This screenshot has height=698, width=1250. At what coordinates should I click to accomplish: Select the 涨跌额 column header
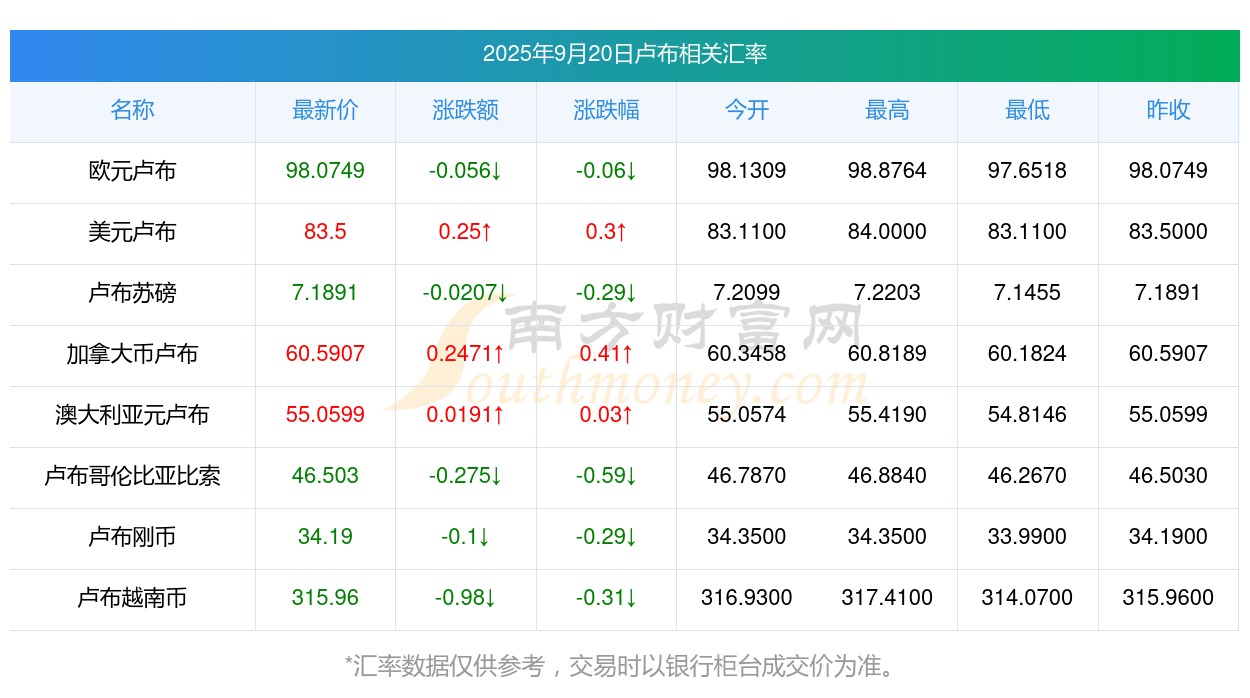465,110
